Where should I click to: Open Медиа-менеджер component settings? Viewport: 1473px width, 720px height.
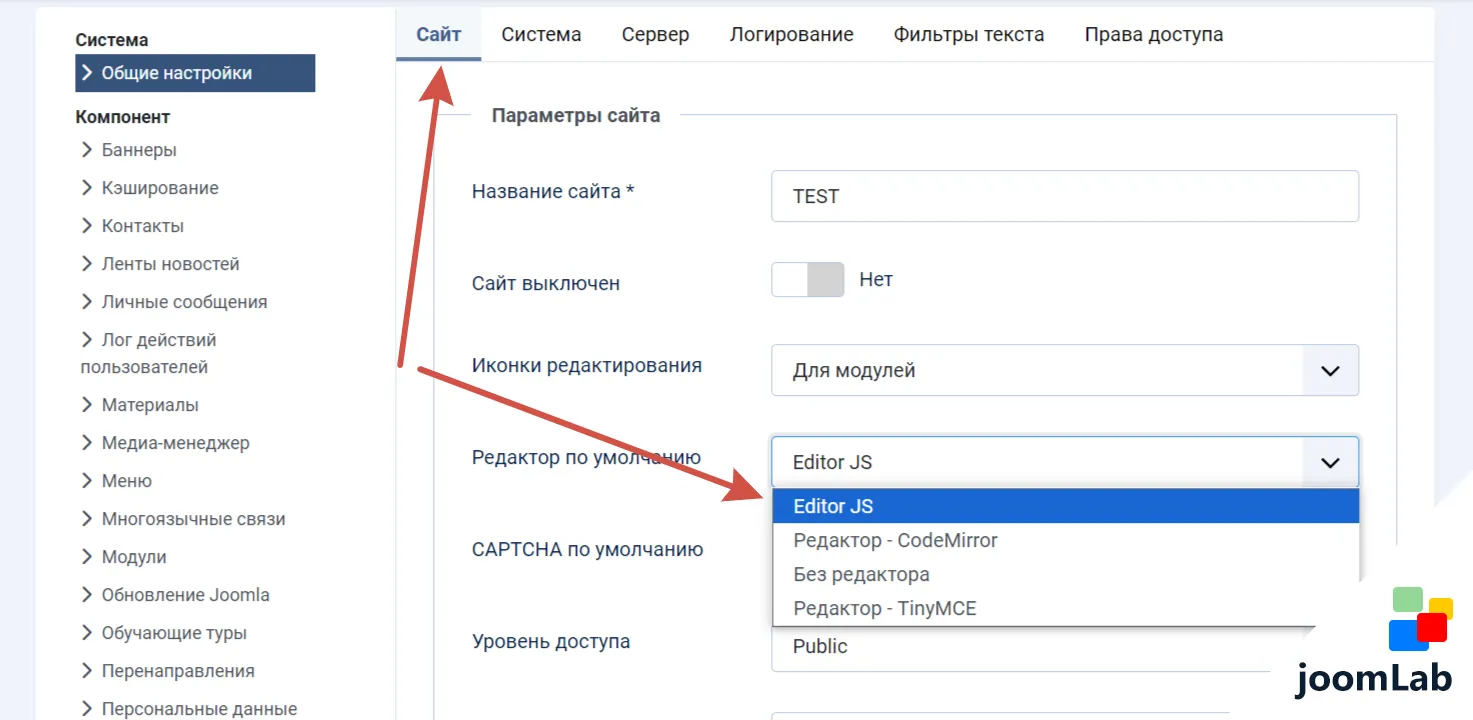(165, 443)
